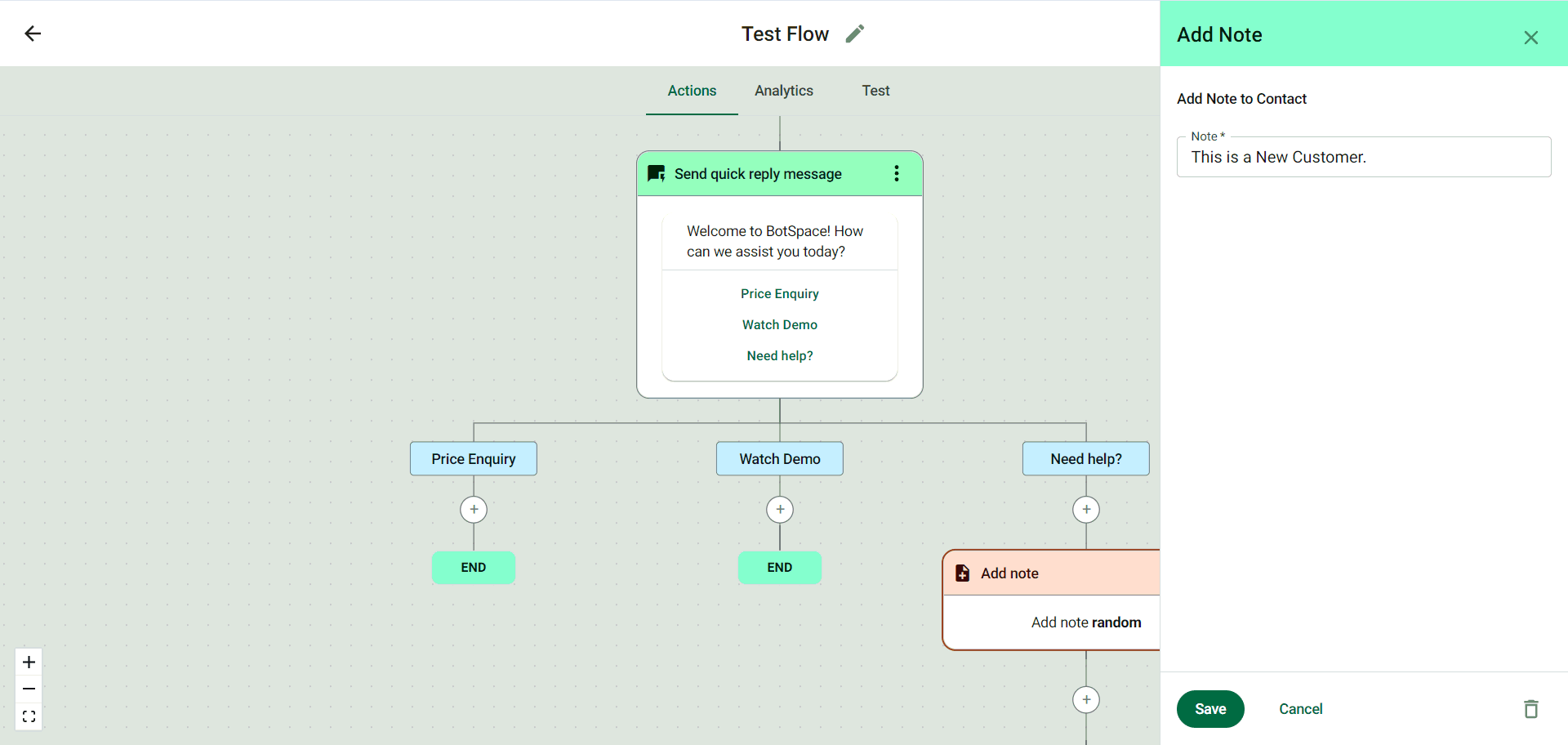
Task: Focus the Note text field
Action: (x=1363, y=158)
